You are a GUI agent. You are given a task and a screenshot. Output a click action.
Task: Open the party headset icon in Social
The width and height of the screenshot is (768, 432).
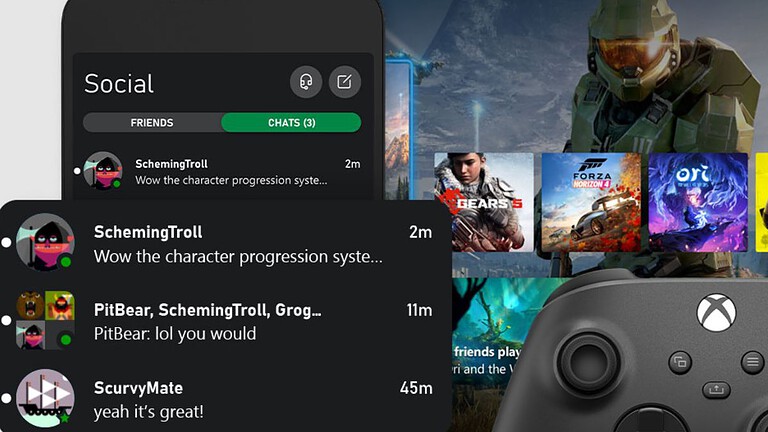click(x=306, y=82)
